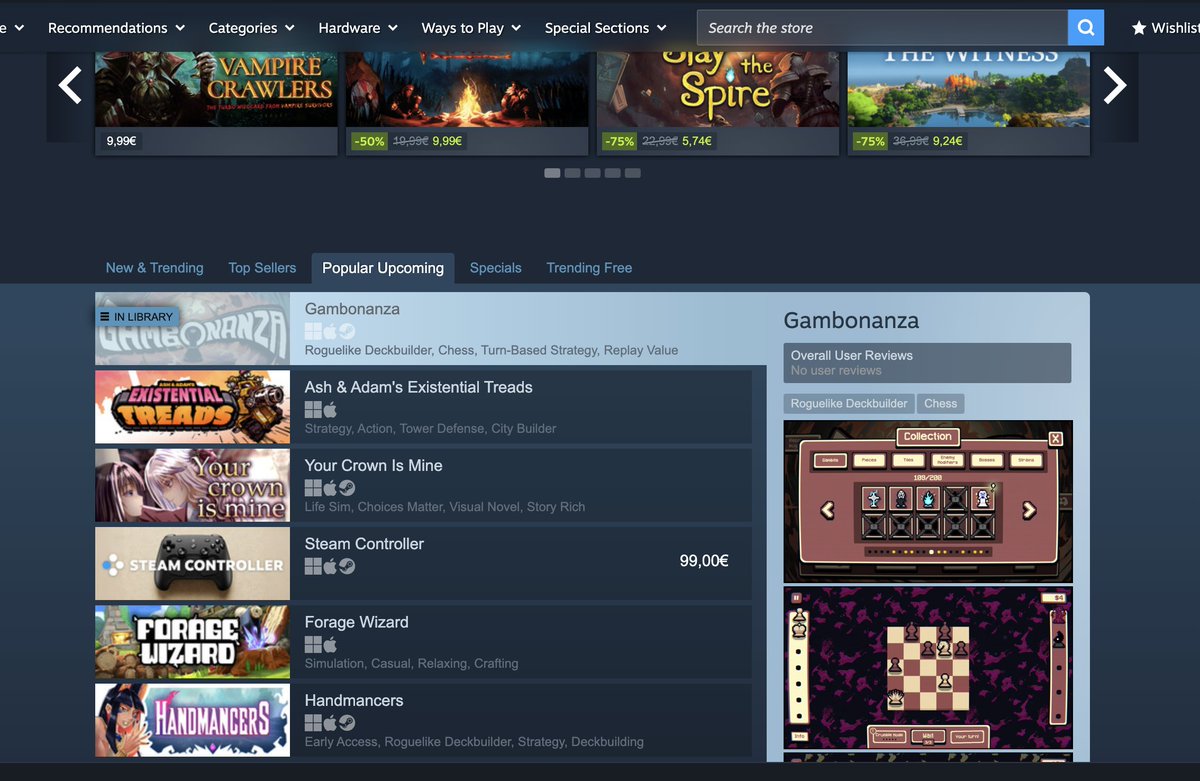Open the Handmancers listing title

click(354, 700)
